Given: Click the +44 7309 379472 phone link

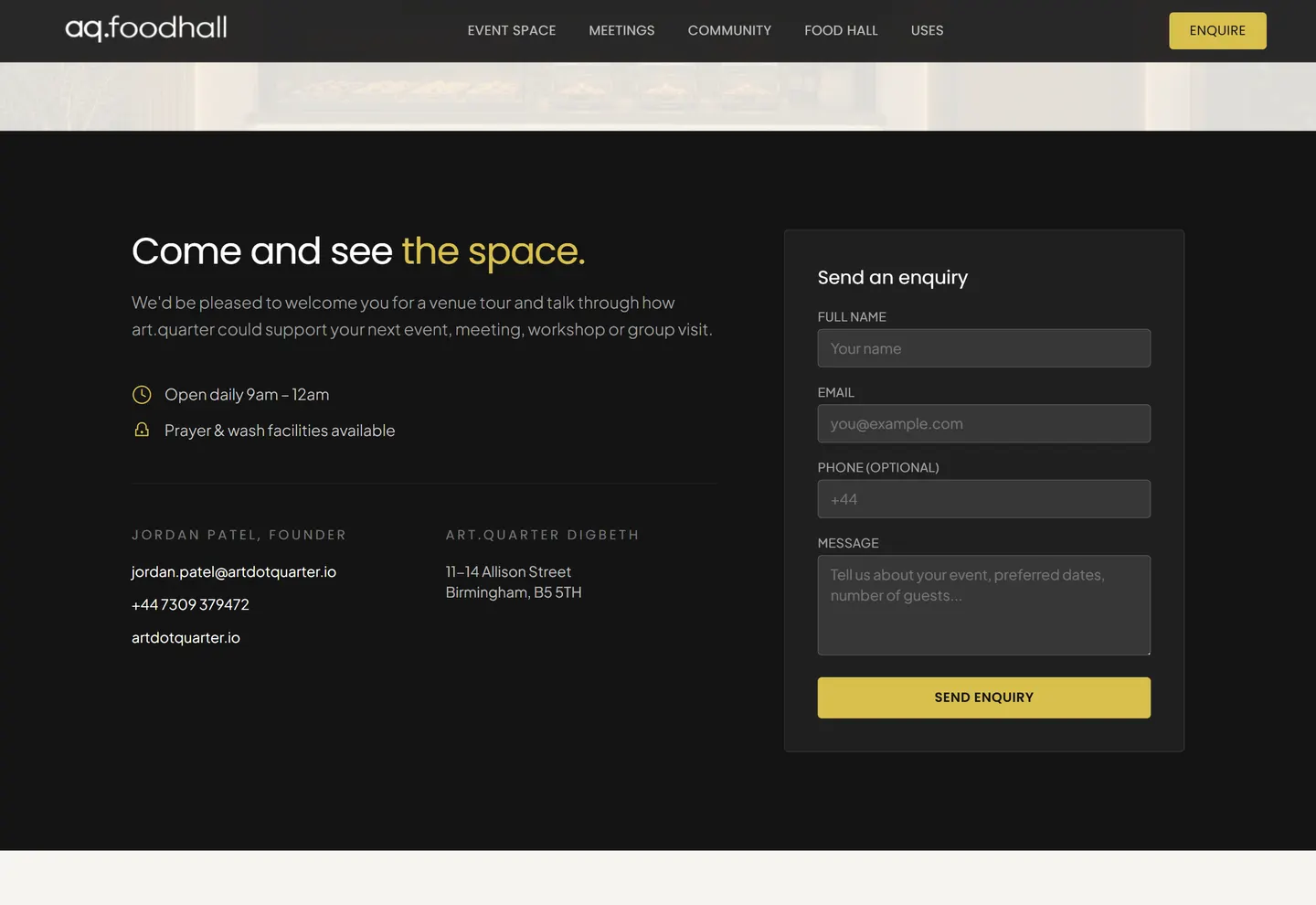Looking at the screenshot, I should 190,605.
